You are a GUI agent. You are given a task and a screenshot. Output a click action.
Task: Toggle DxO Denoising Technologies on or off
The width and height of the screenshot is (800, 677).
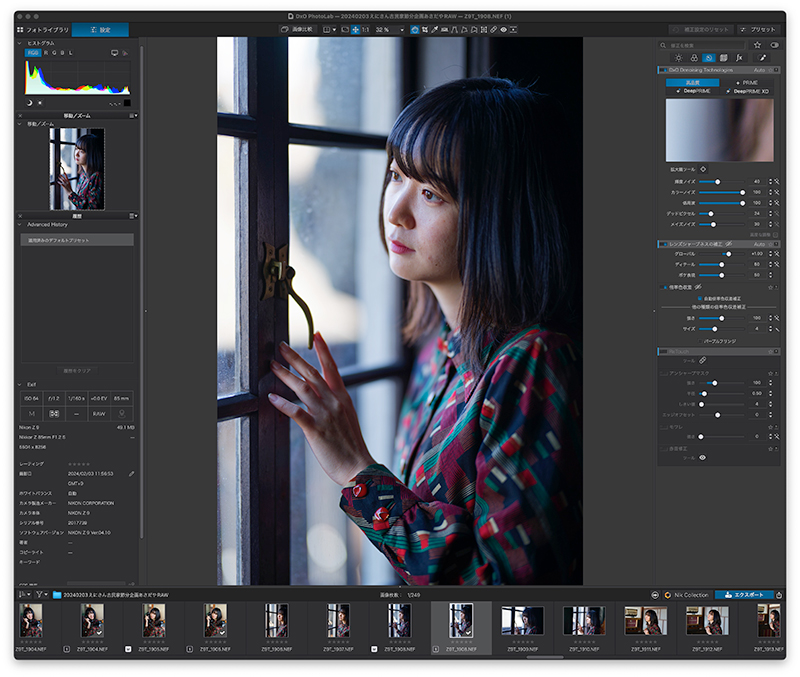click(x=662, y=70)
